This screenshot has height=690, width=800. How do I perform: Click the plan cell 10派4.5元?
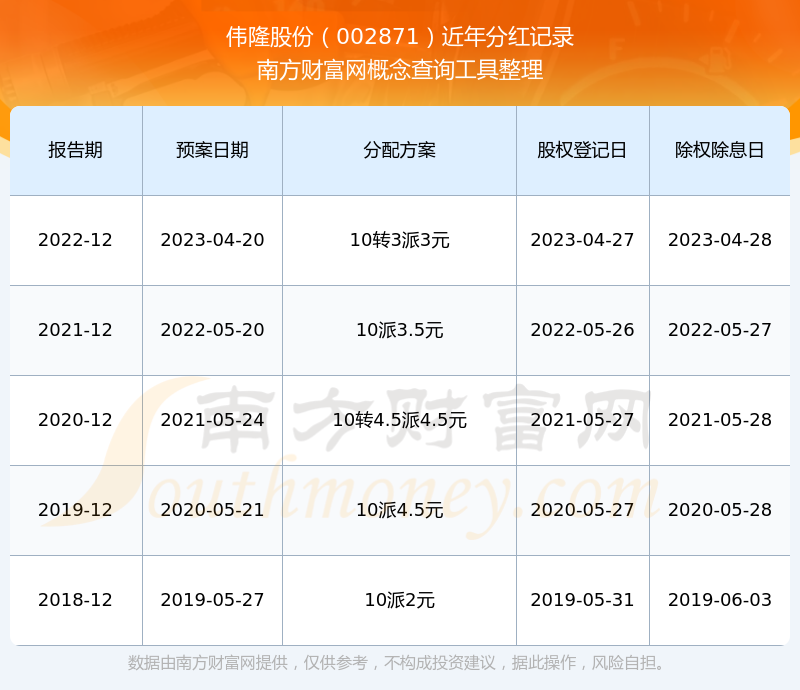pos(399,509)
